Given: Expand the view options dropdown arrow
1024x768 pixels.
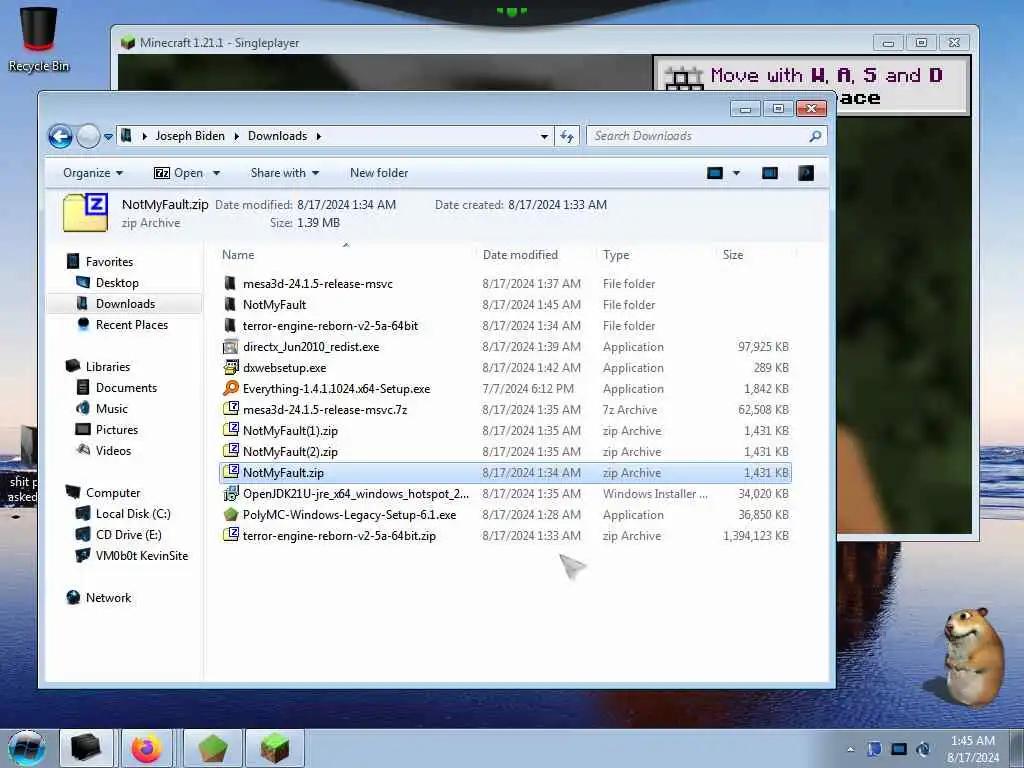Looking at the screenshot, I should point(737,173).
